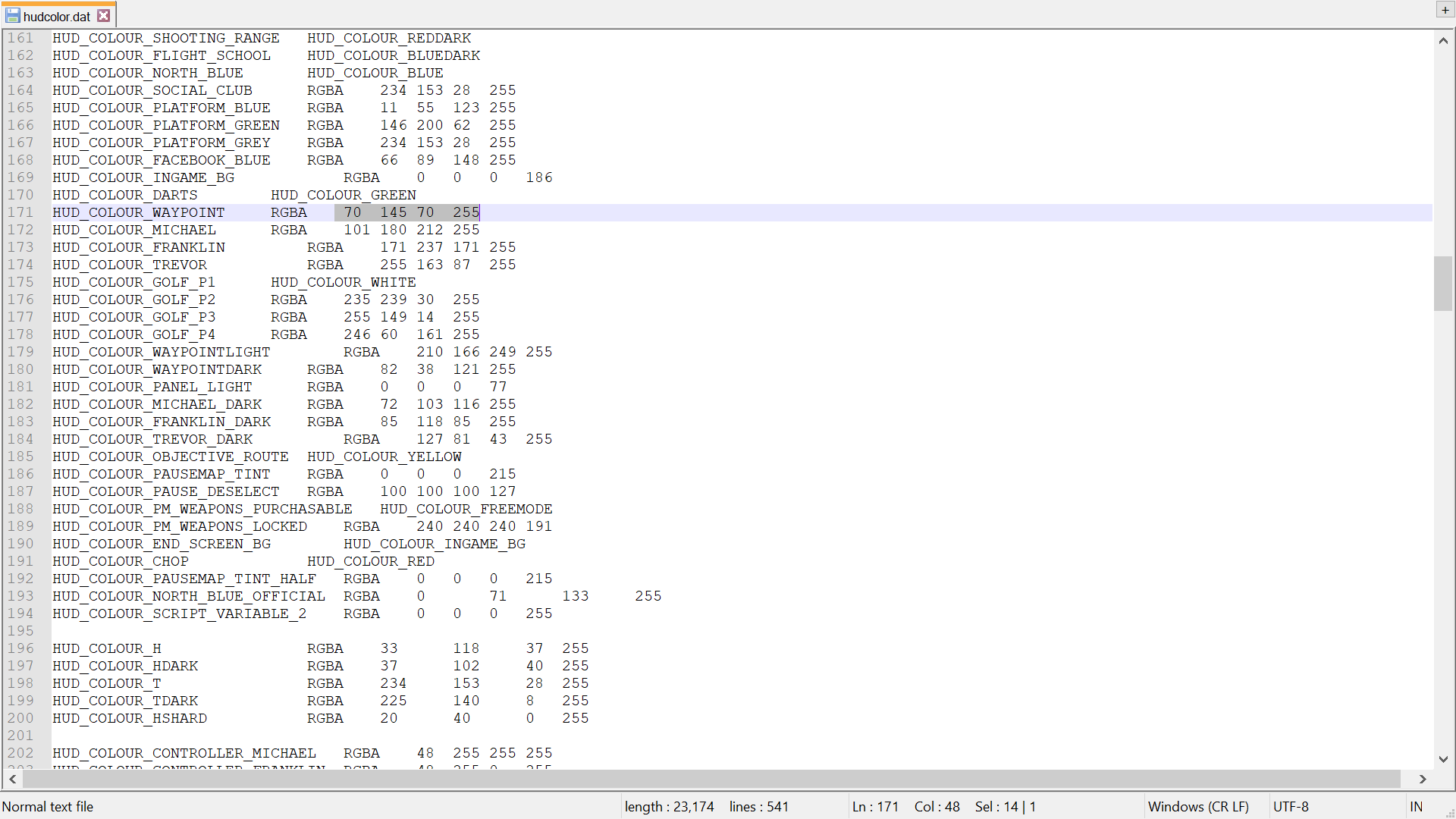1456x819 pixels.
Task: Click the vertical scrollbar thumb
Action: (x=1443, y=284)
